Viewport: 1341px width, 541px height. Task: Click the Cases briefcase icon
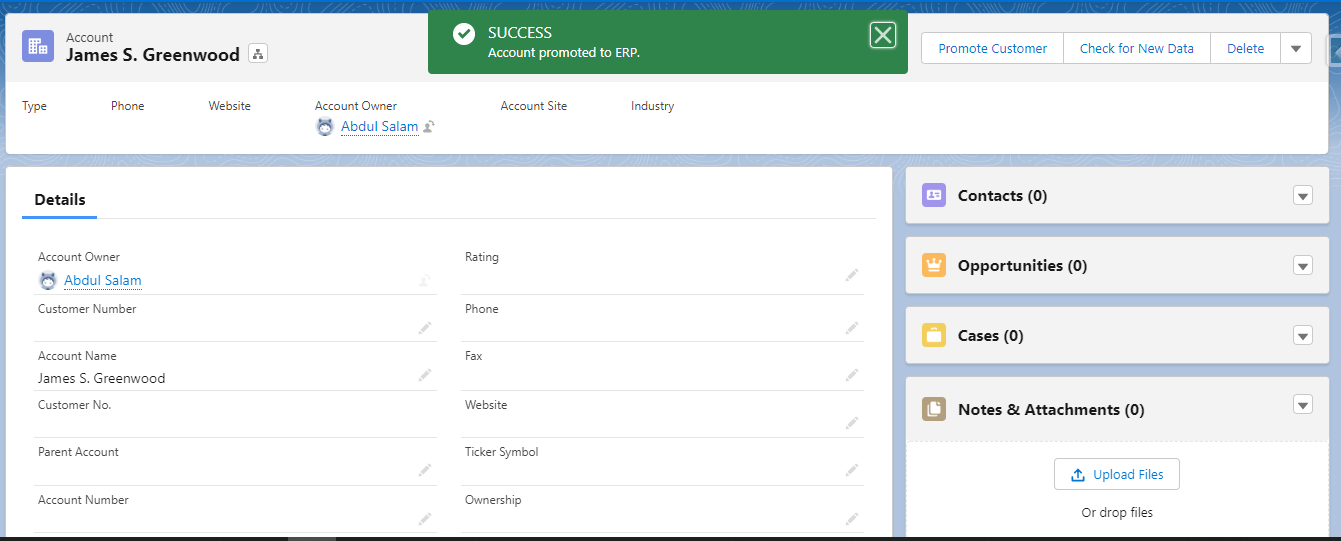pyautogui.click(x=934, y=335)
